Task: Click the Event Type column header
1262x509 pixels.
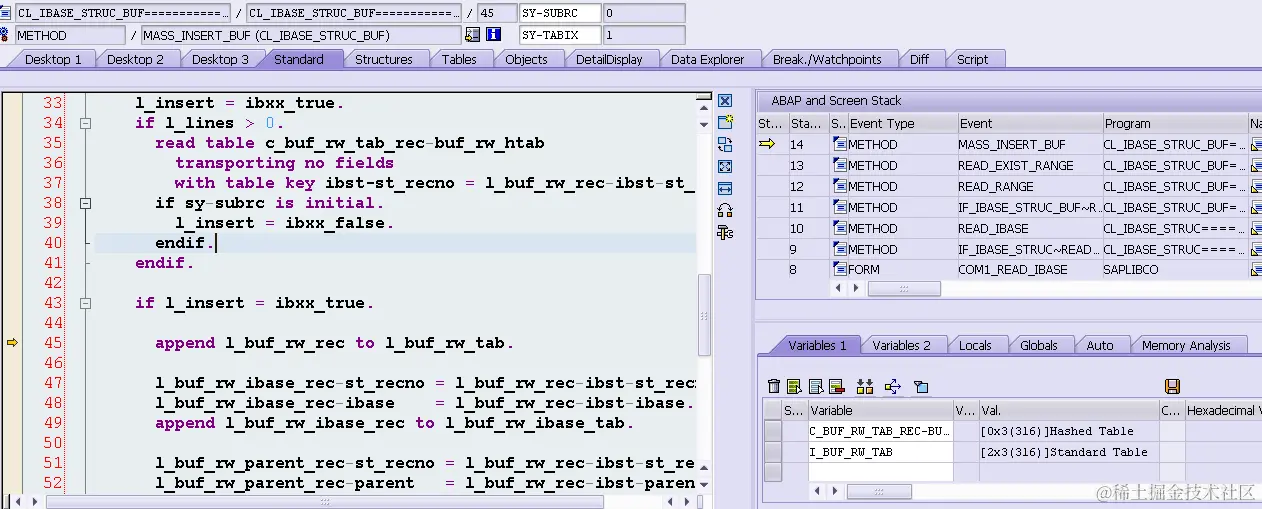Action: pos(901,123)
